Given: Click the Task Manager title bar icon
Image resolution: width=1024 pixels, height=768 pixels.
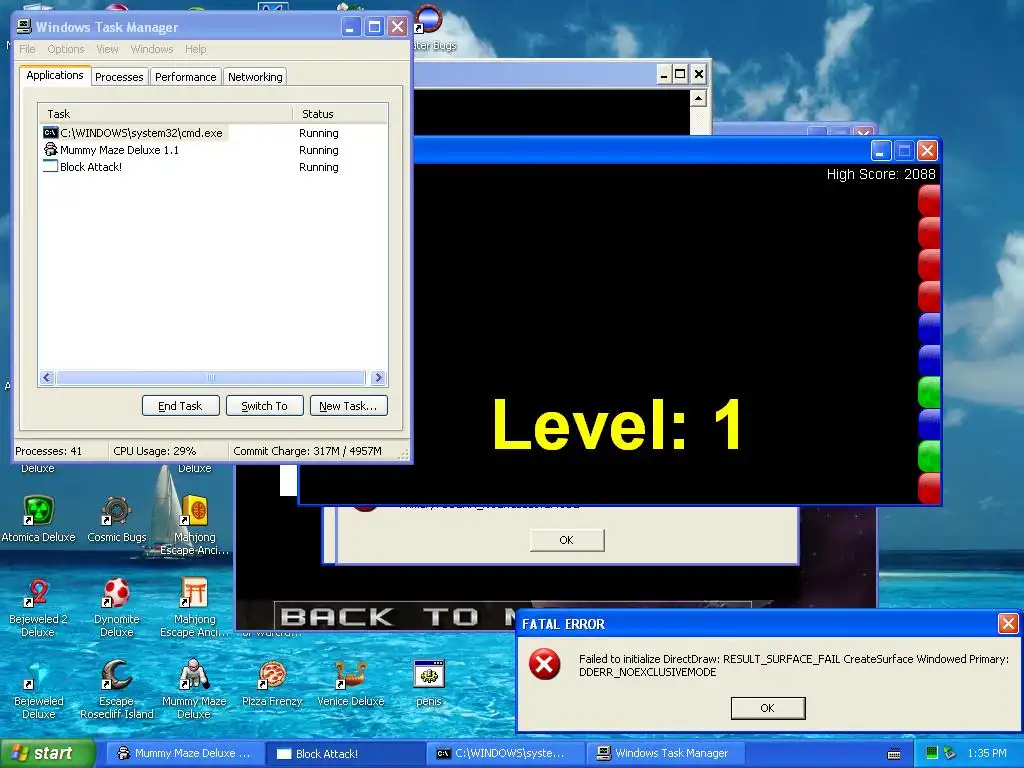Looking at the screenshot, I should tap(24, 26).
